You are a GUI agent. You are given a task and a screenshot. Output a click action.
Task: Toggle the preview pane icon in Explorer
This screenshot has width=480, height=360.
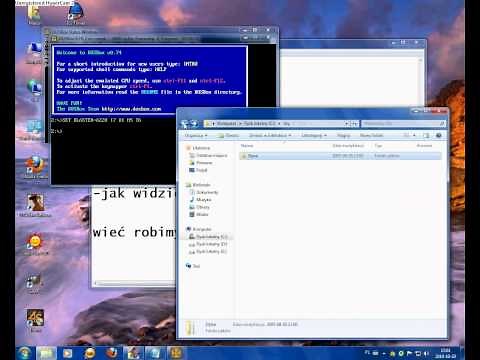426,135
